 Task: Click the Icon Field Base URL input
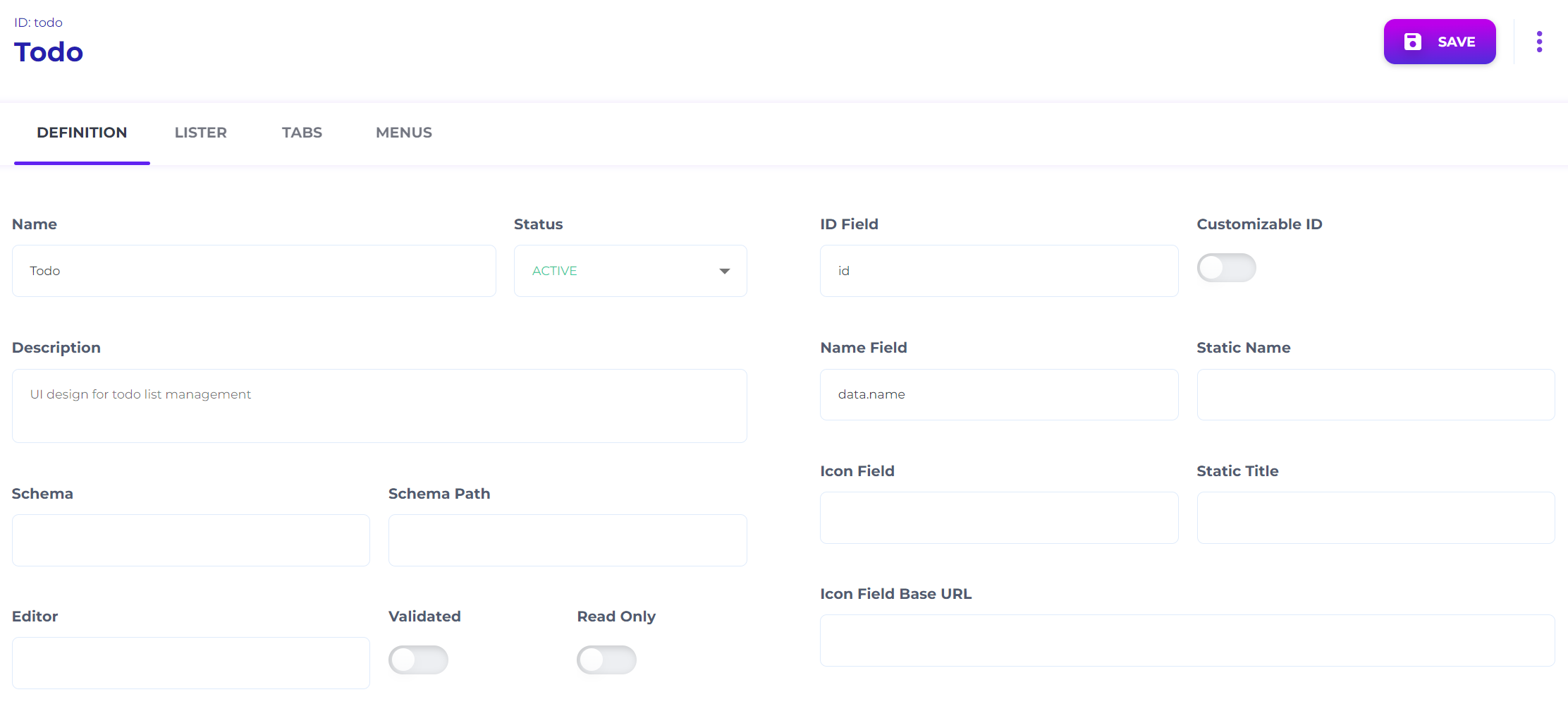coord(1187,641)
